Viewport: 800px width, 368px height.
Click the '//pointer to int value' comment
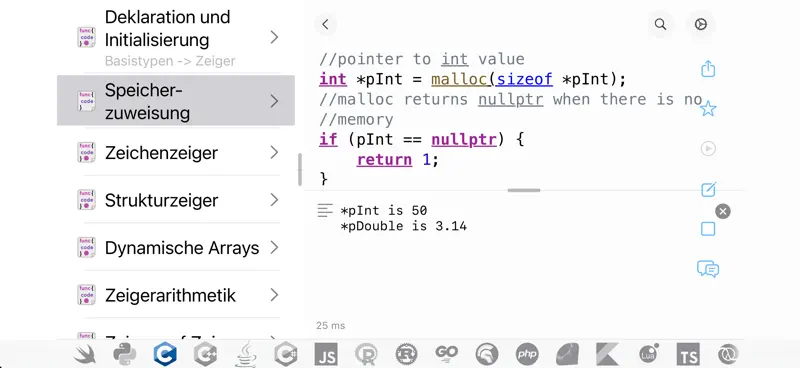tap(422, 59)
